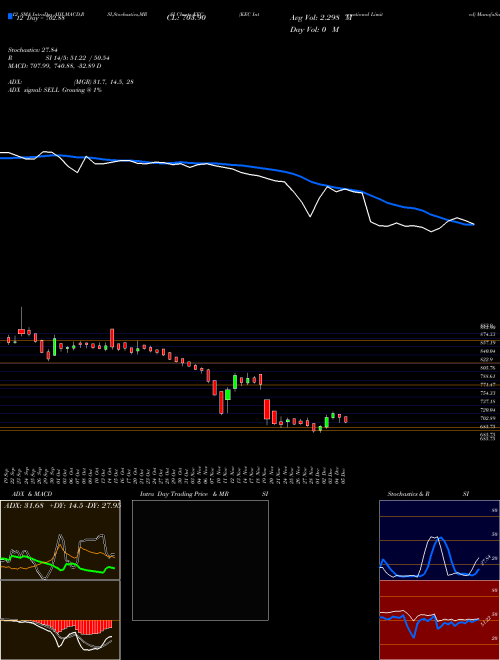
Task: Click the 'SI 14/3: 51.22 / 59.54' reading
Action: (x=78, y=58)
